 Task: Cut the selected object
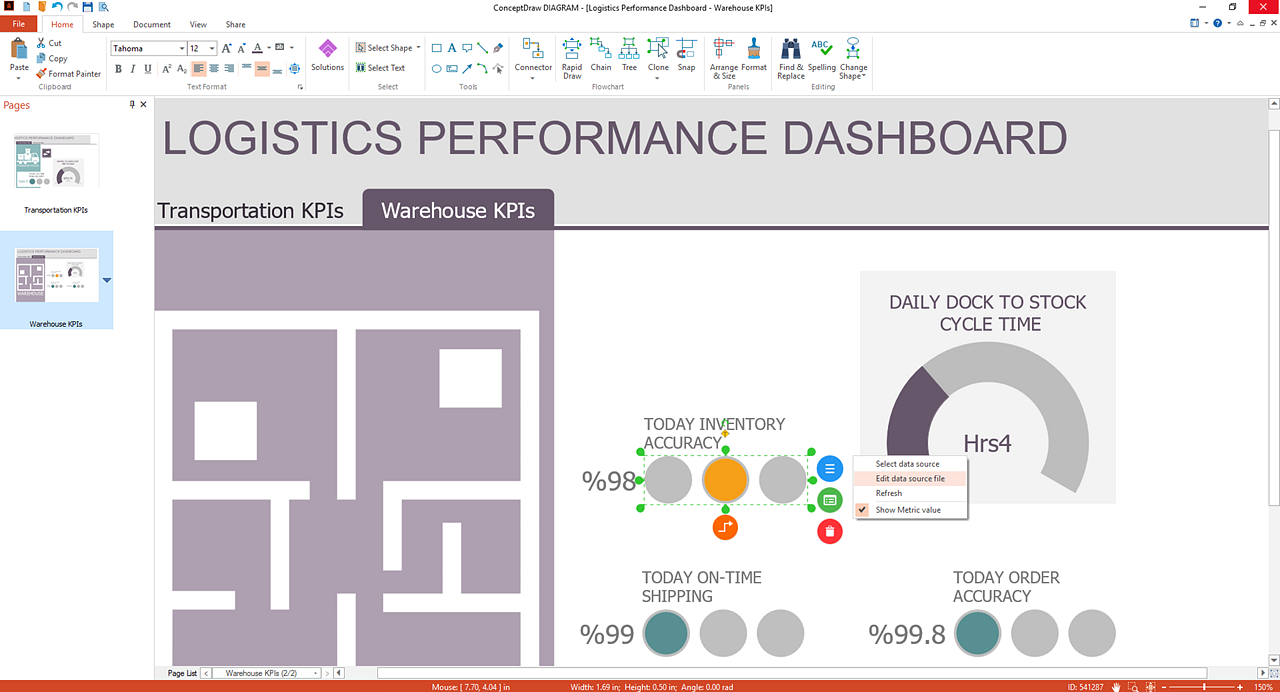coord(48,43)
